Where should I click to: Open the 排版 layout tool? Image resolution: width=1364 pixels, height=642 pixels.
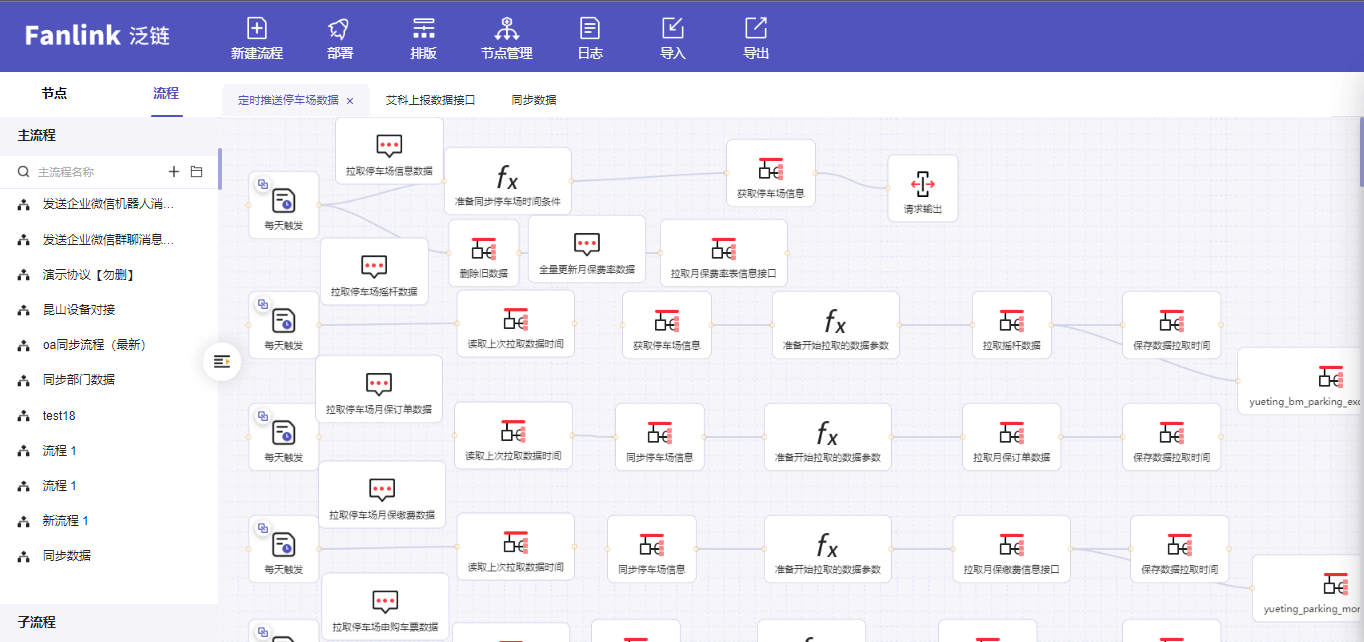point(423,30)
